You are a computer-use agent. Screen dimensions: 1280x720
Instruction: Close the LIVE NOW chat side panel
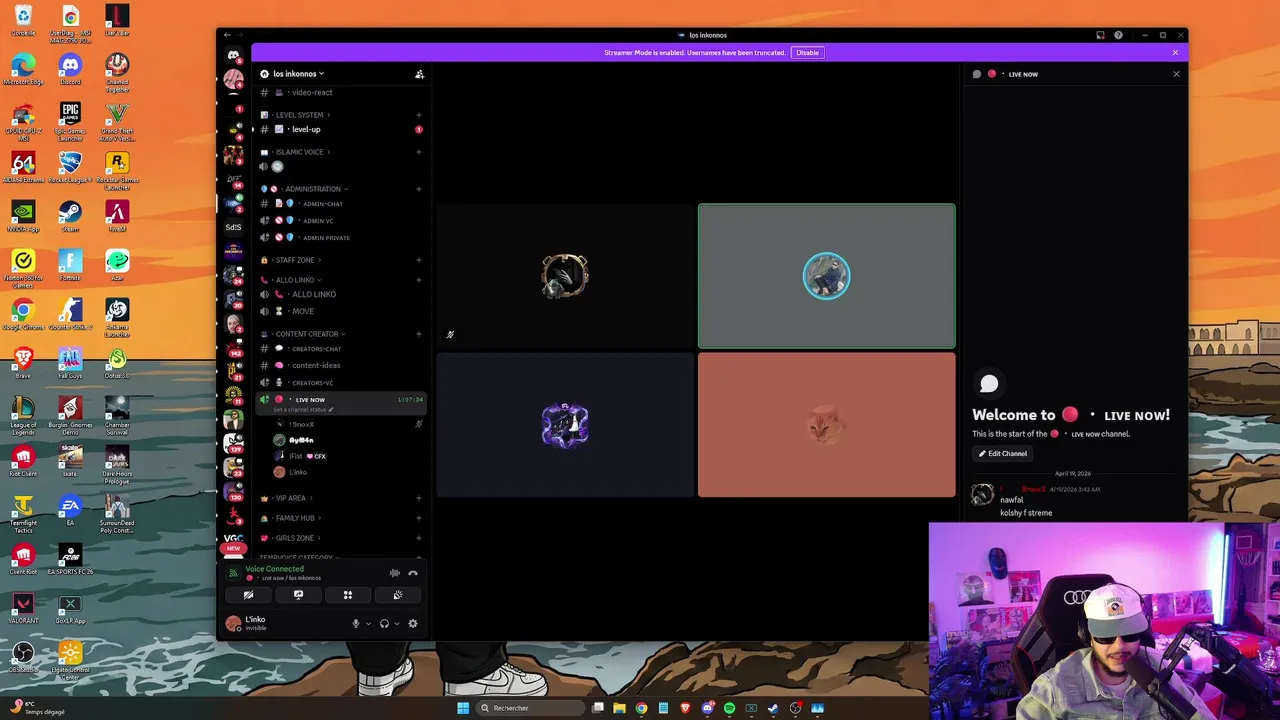[1176, 74]
